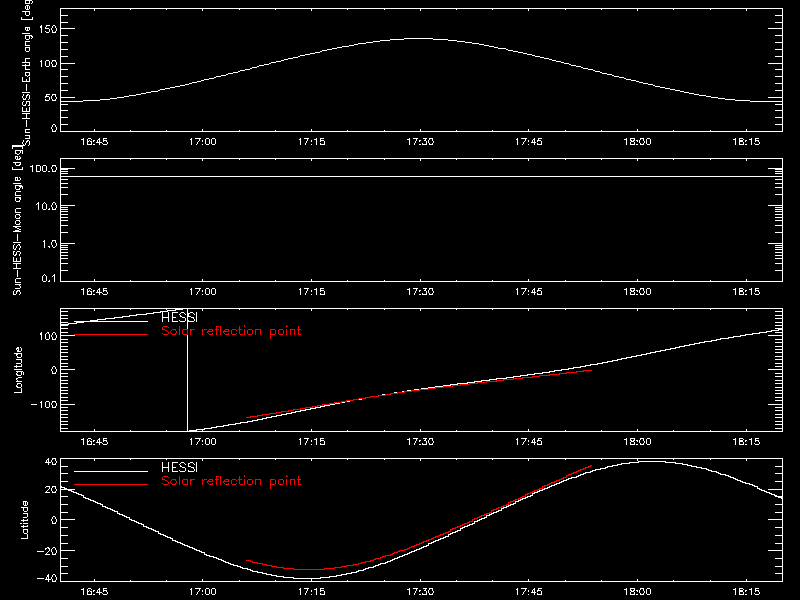The image size is (800, 600).
Task: Click the Sun-HESSI-Earth angle axis title
Action: pyautogui.click(x=27, y=70)
